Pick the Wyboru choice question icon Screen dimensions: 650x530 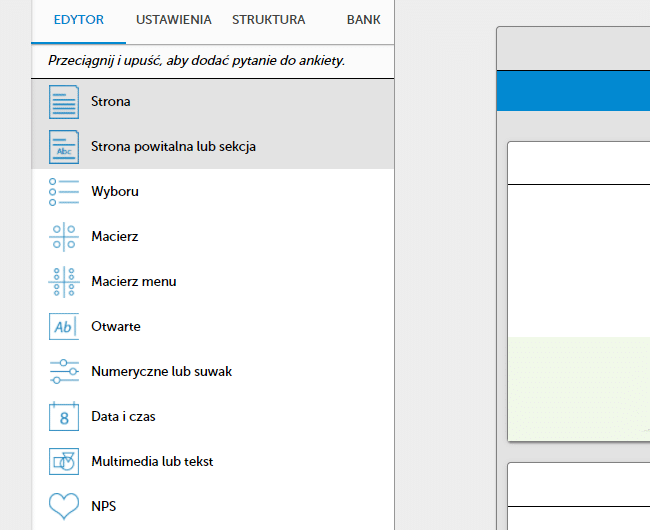point(64,192)
